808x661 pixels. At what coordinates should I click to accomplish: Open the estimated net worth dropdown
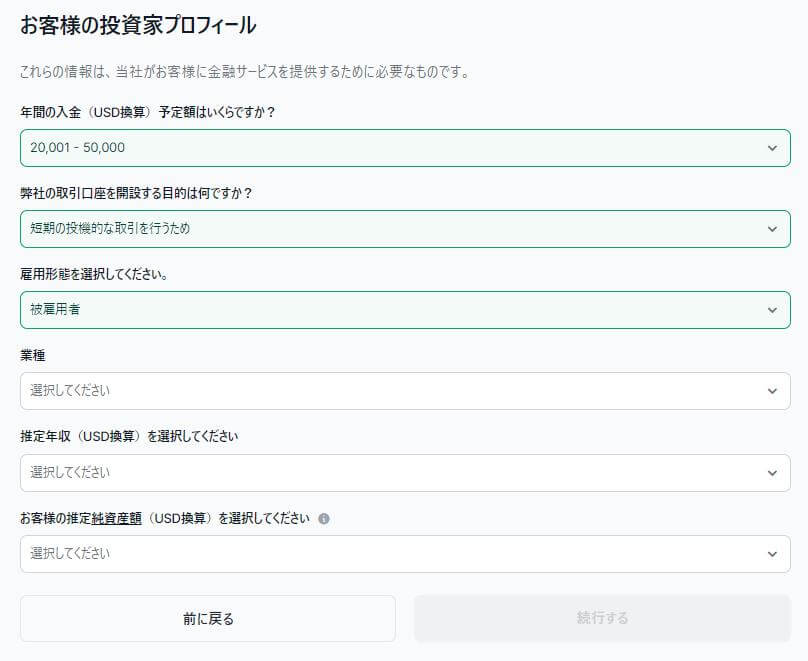pos(400,553)
